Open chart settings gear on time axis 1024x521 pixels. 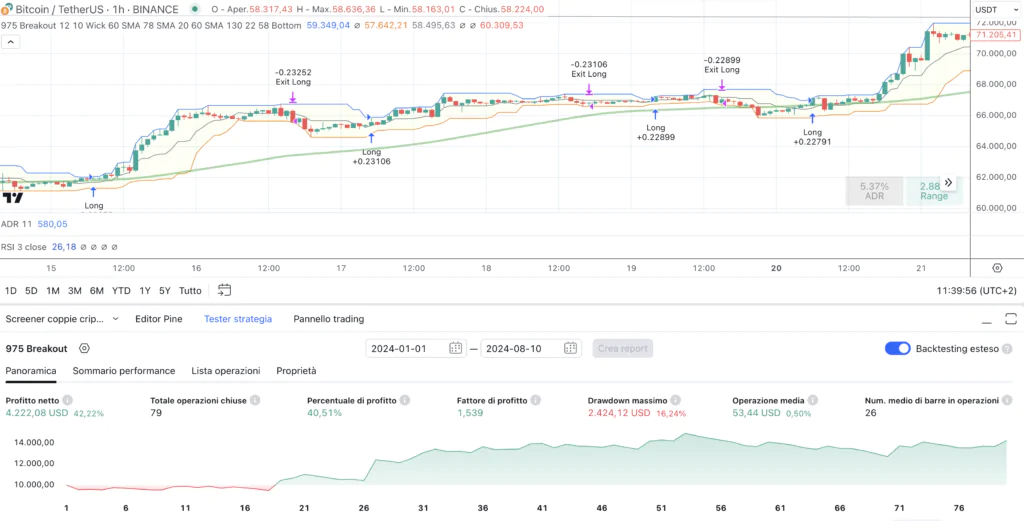point(997,268)
